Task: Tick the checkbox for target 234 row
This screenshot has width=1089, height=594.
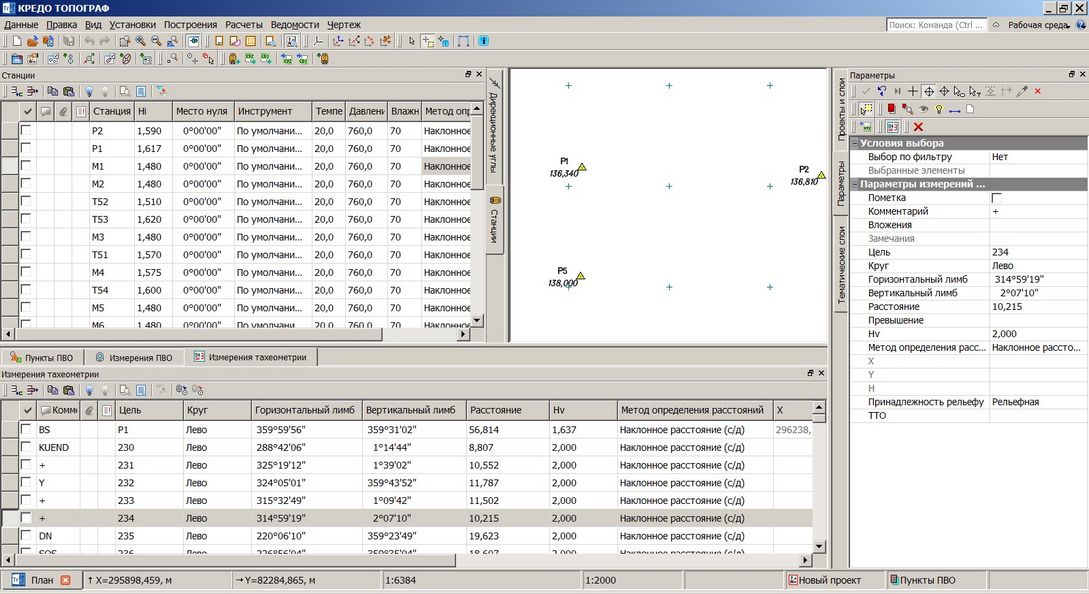Action: (26, 519)
